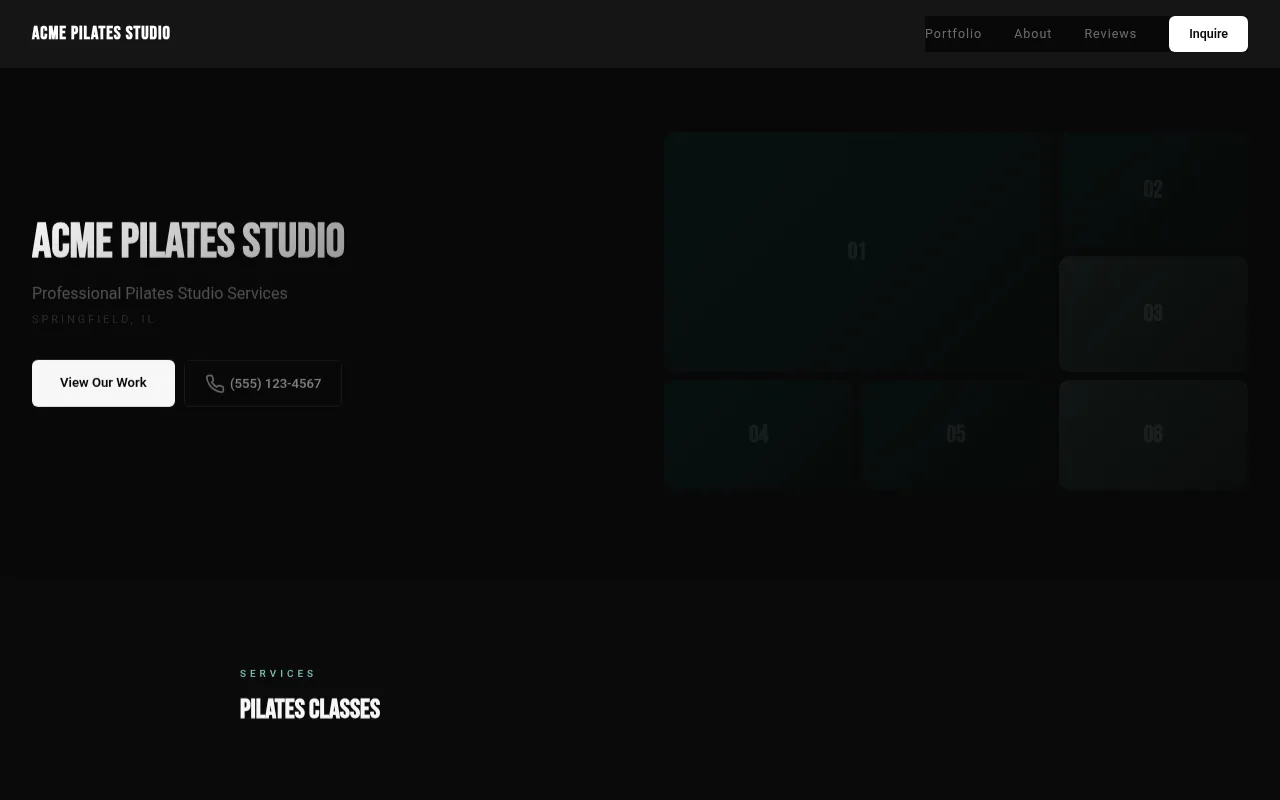The width and height of the screenshot is (1280, 800).
Task: Click the ACME PILATES STUDIO logo
Action: click(x=100, y=33)
